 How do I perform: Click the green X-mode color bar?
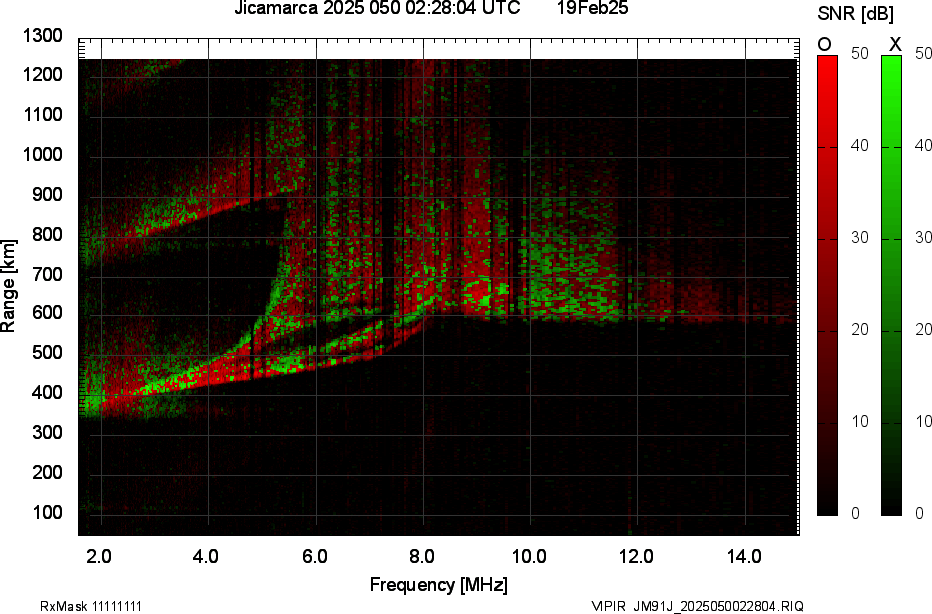point(891,285)
